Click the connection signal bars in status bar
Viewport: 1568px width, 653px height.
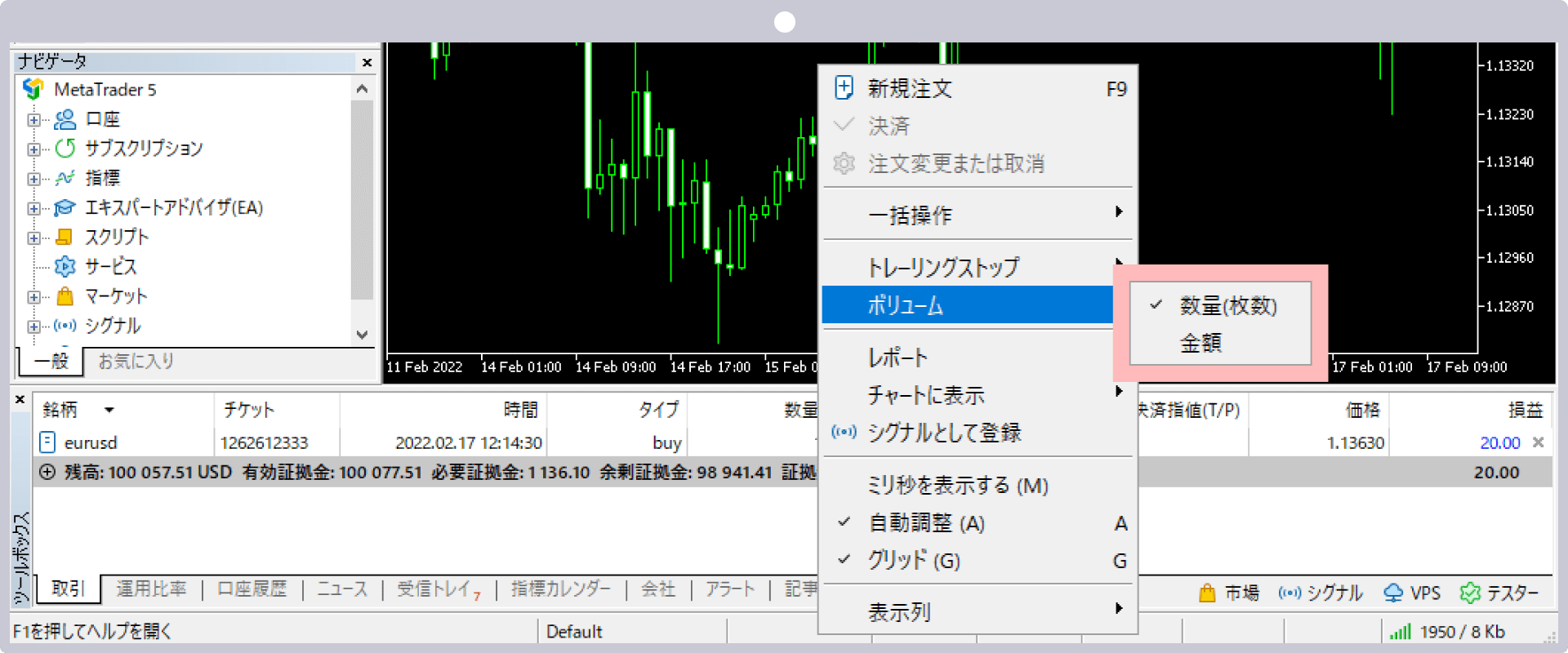pyautogui.click(x=1400, y=632)
